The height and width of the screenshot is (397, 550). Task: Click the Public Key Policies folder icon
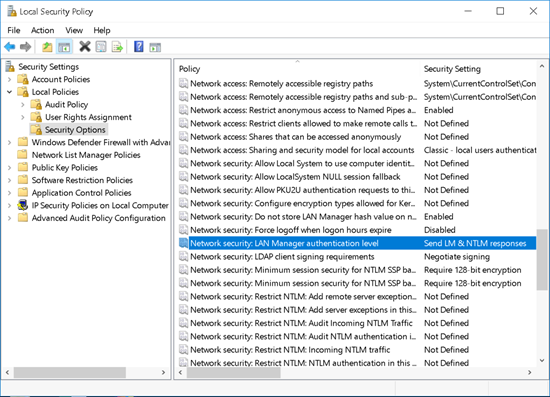coord(23,167)
